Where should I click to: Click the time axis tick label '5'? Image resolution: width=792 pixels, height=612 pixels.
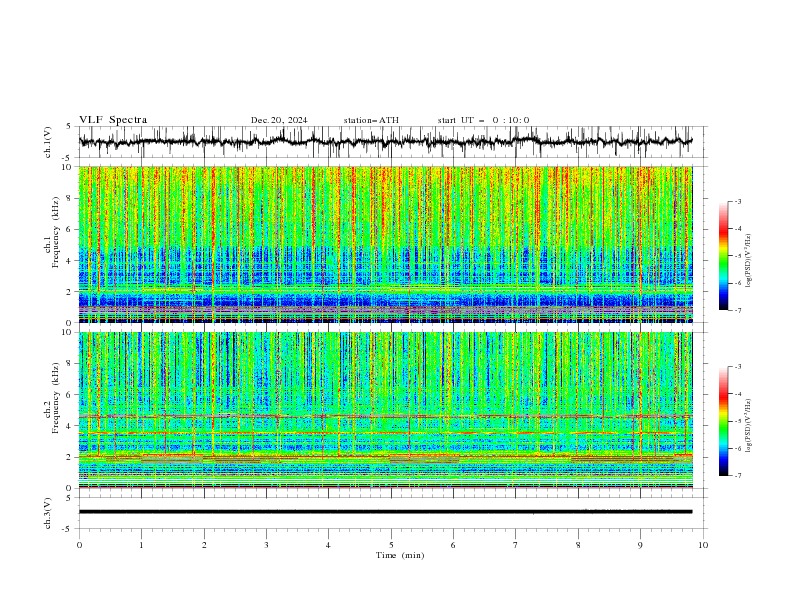coord(391,545)
